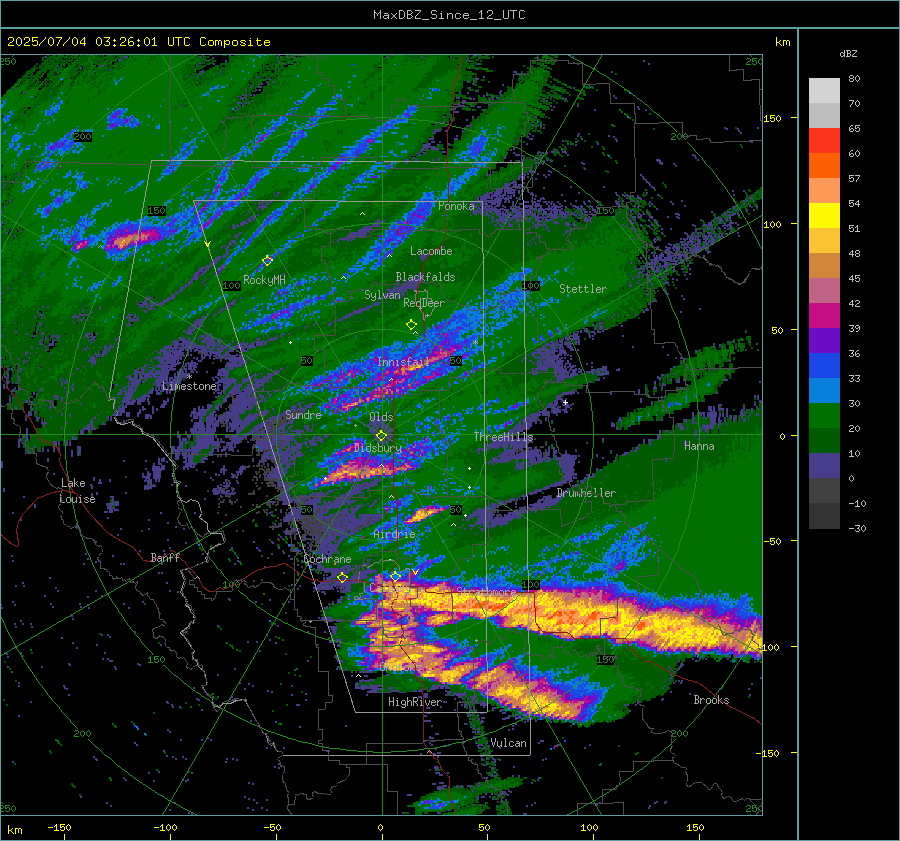Click the Limestone label
The image size is (900, 841).
coord(189,386)
